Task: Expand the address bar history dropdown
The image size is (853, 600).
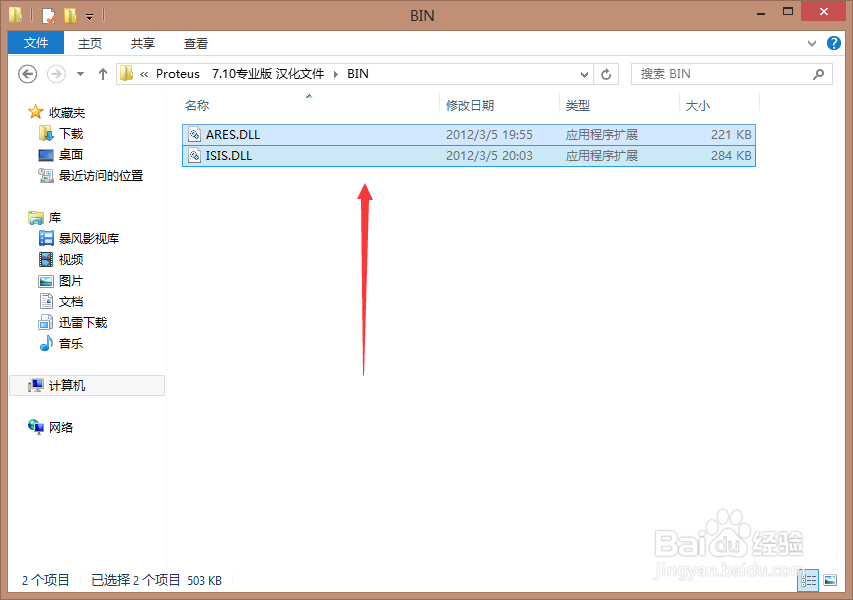Action: (x=584, y=74)
